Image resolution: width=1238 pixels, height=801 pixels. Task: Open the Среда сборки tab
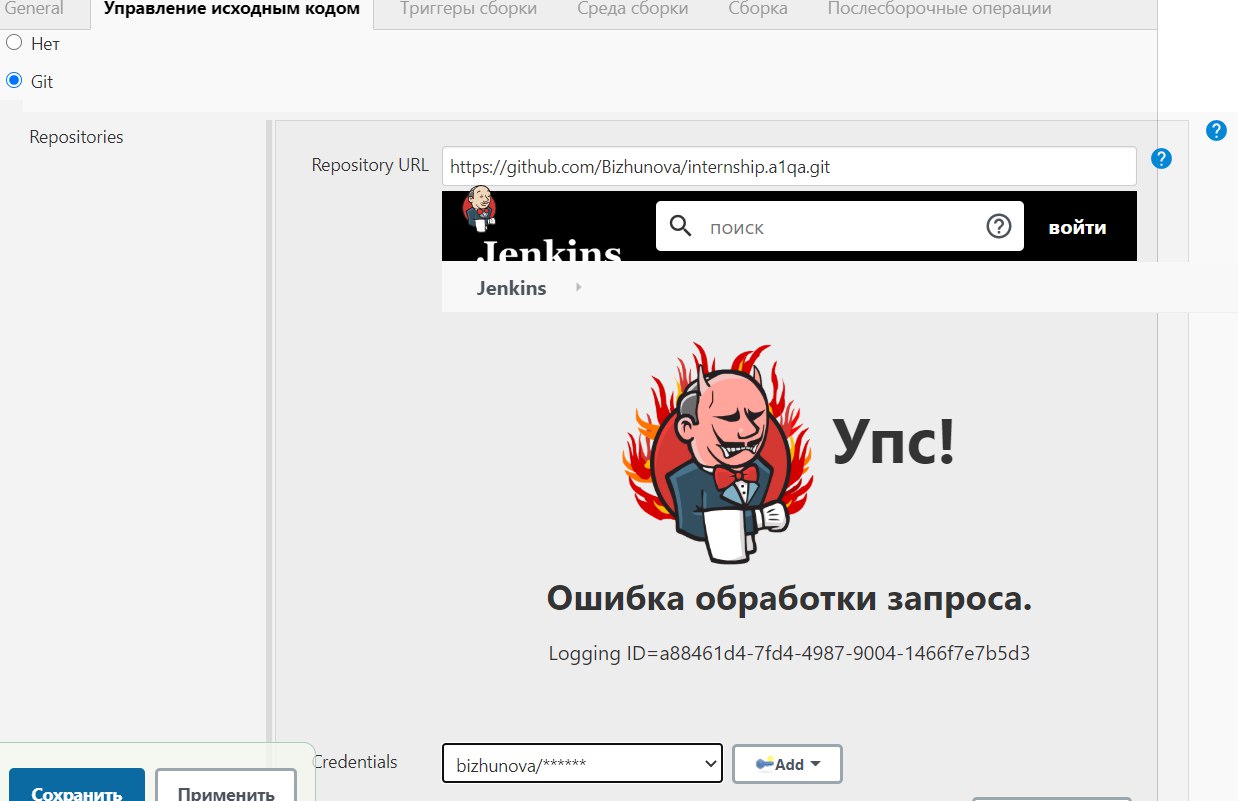pyautogui.click(x=633, y=9)
